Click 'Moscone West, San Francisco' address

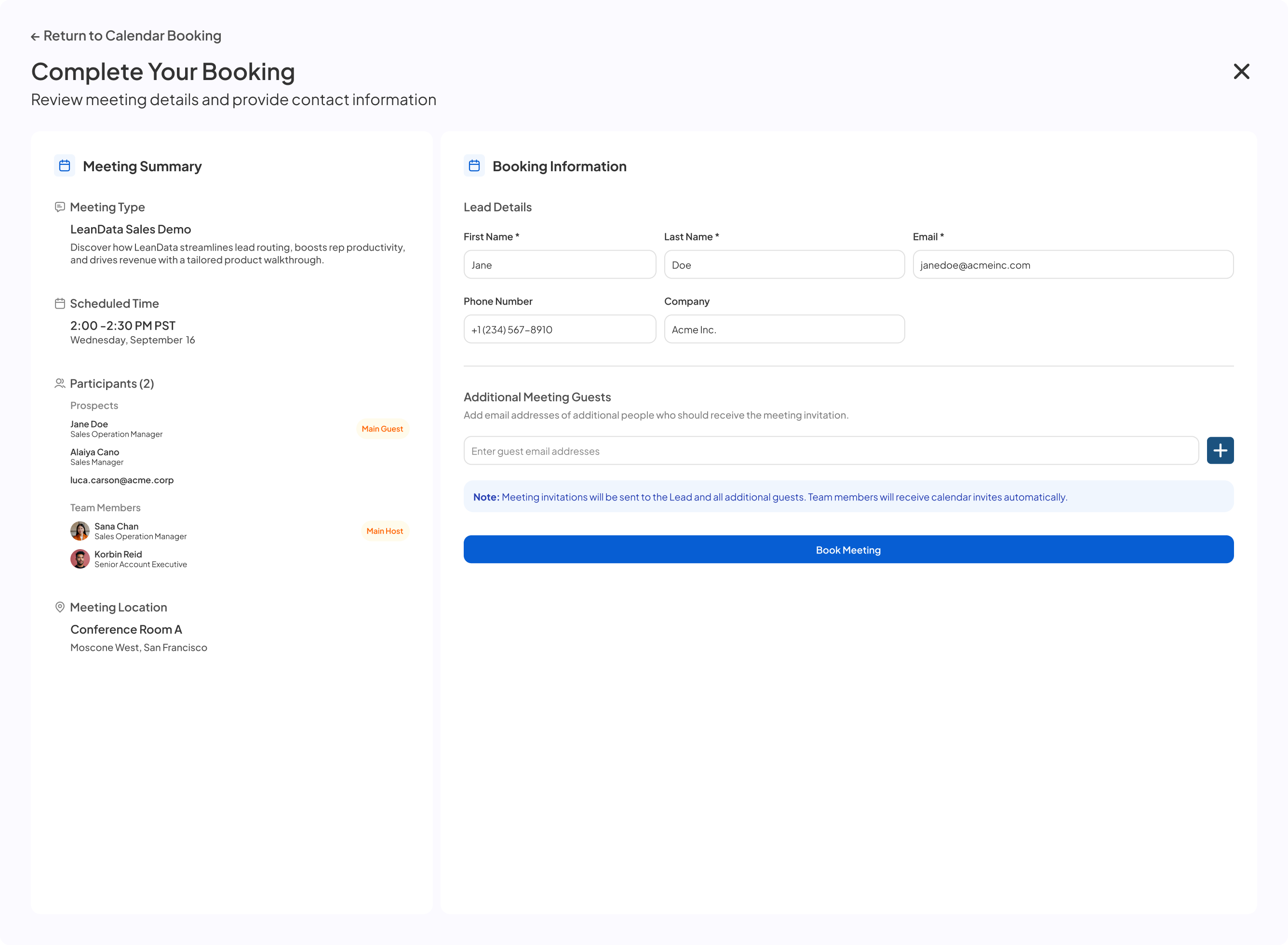pyautogui.click(x=138, y=648)
